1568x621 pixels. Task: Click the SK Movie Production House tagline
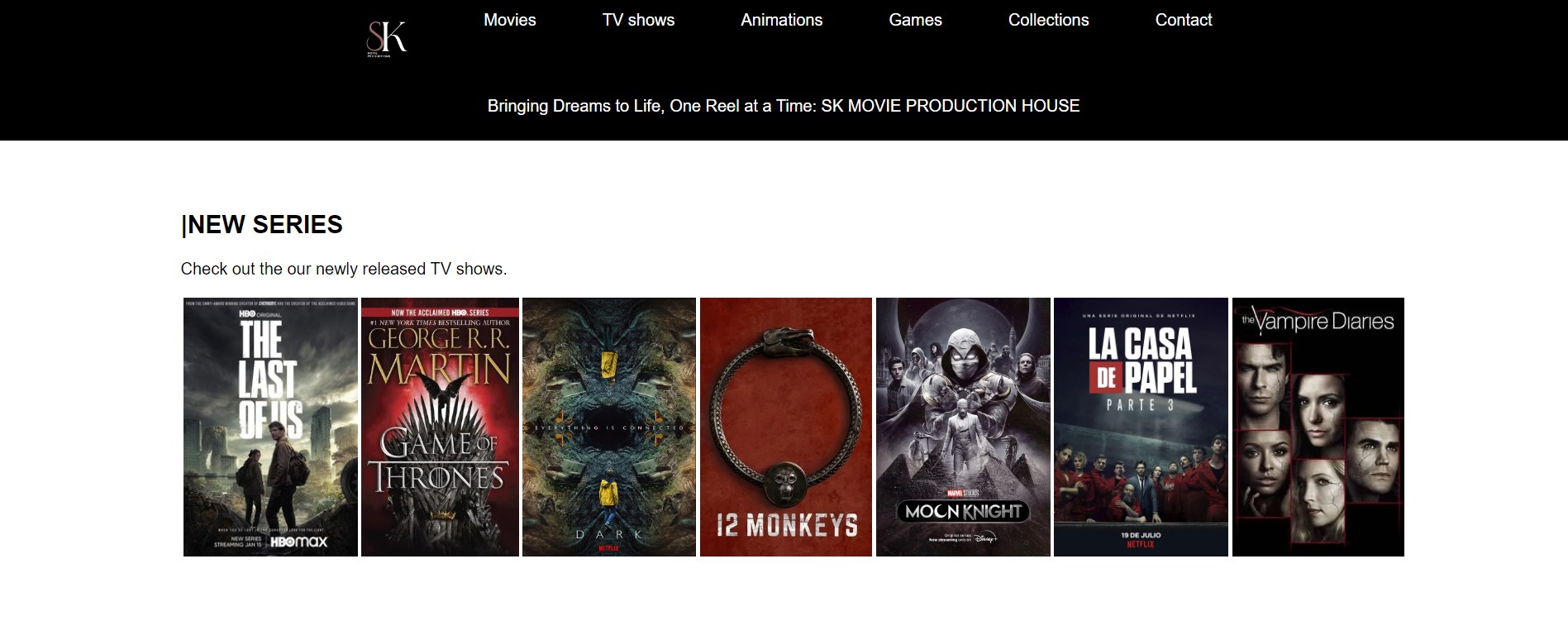click(783, 106)
